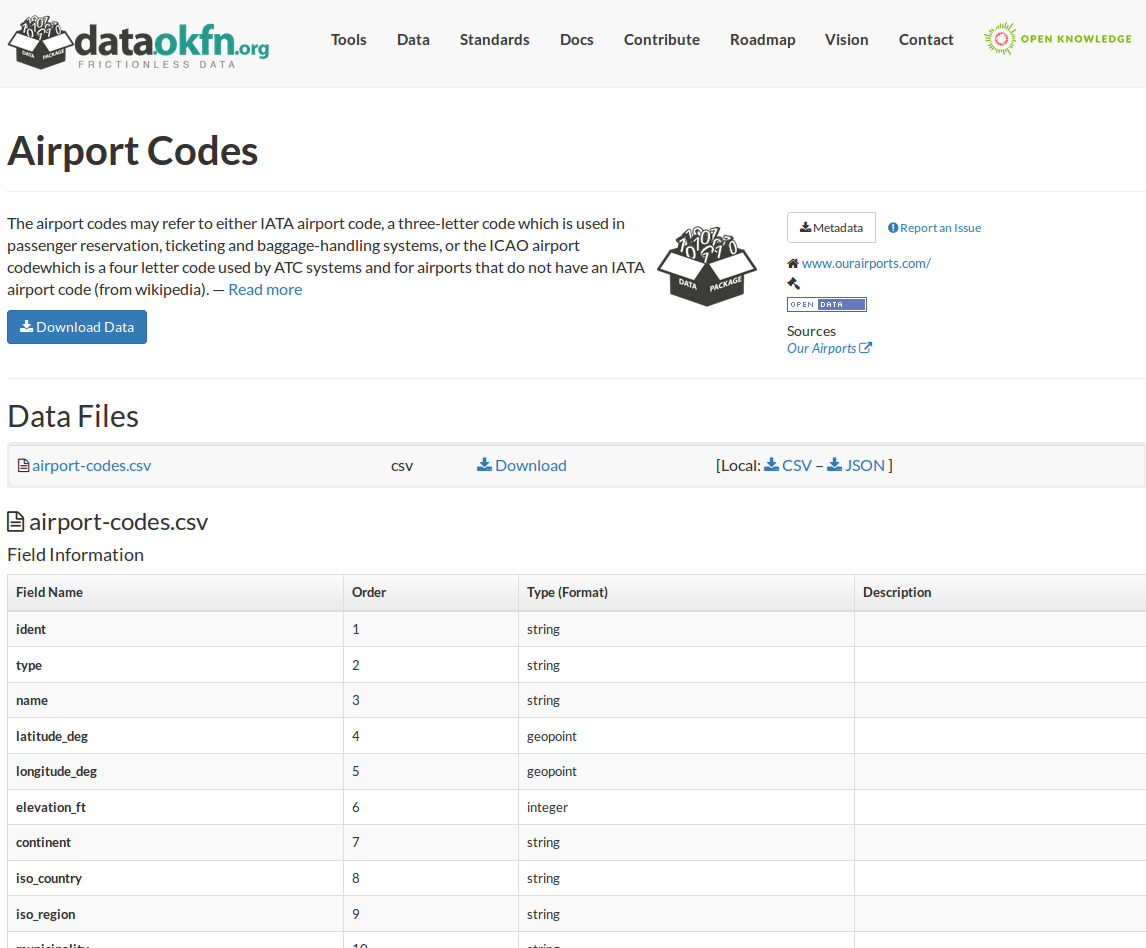
Task: Click the gavel license icon
Action: [794, 282]
